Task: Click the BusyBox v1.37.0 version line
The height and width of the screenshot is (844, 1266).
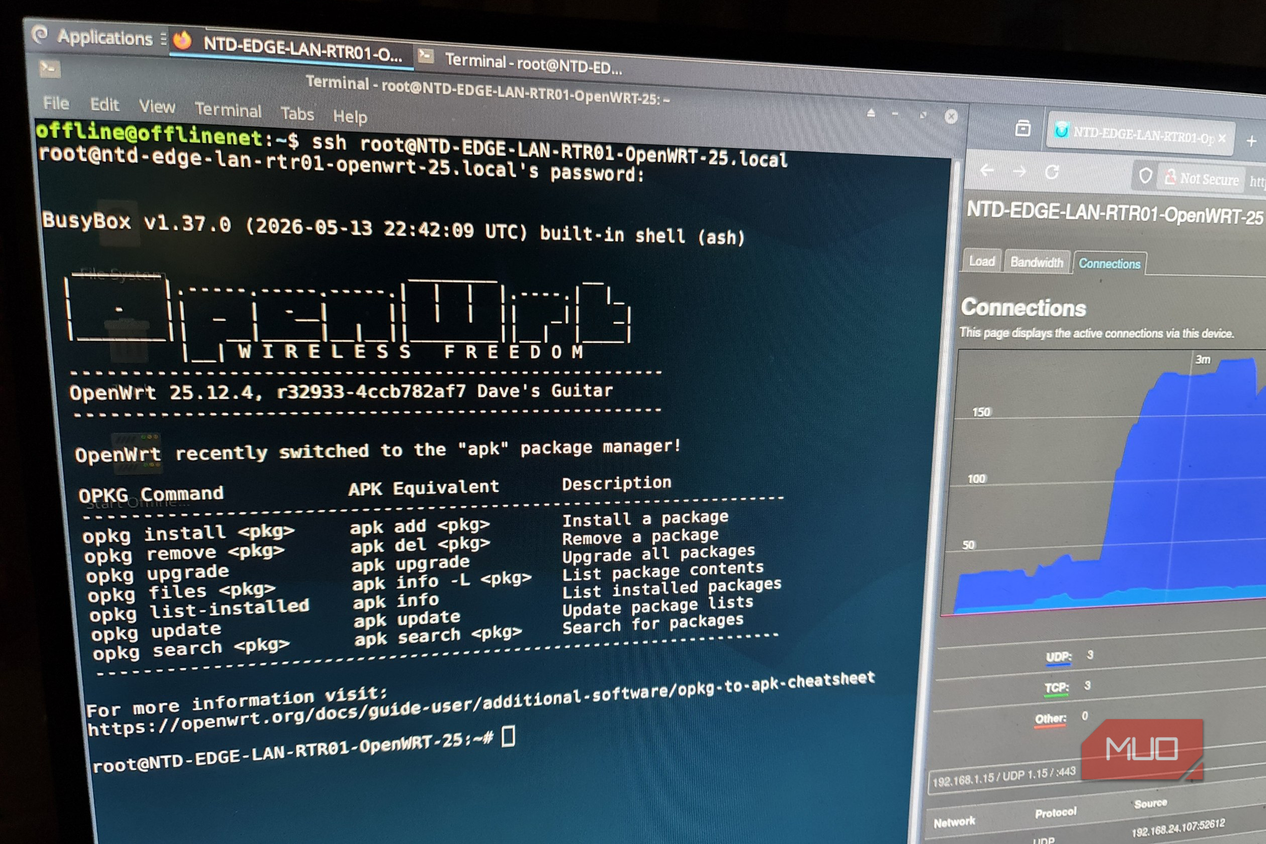Action: (393, 227)
